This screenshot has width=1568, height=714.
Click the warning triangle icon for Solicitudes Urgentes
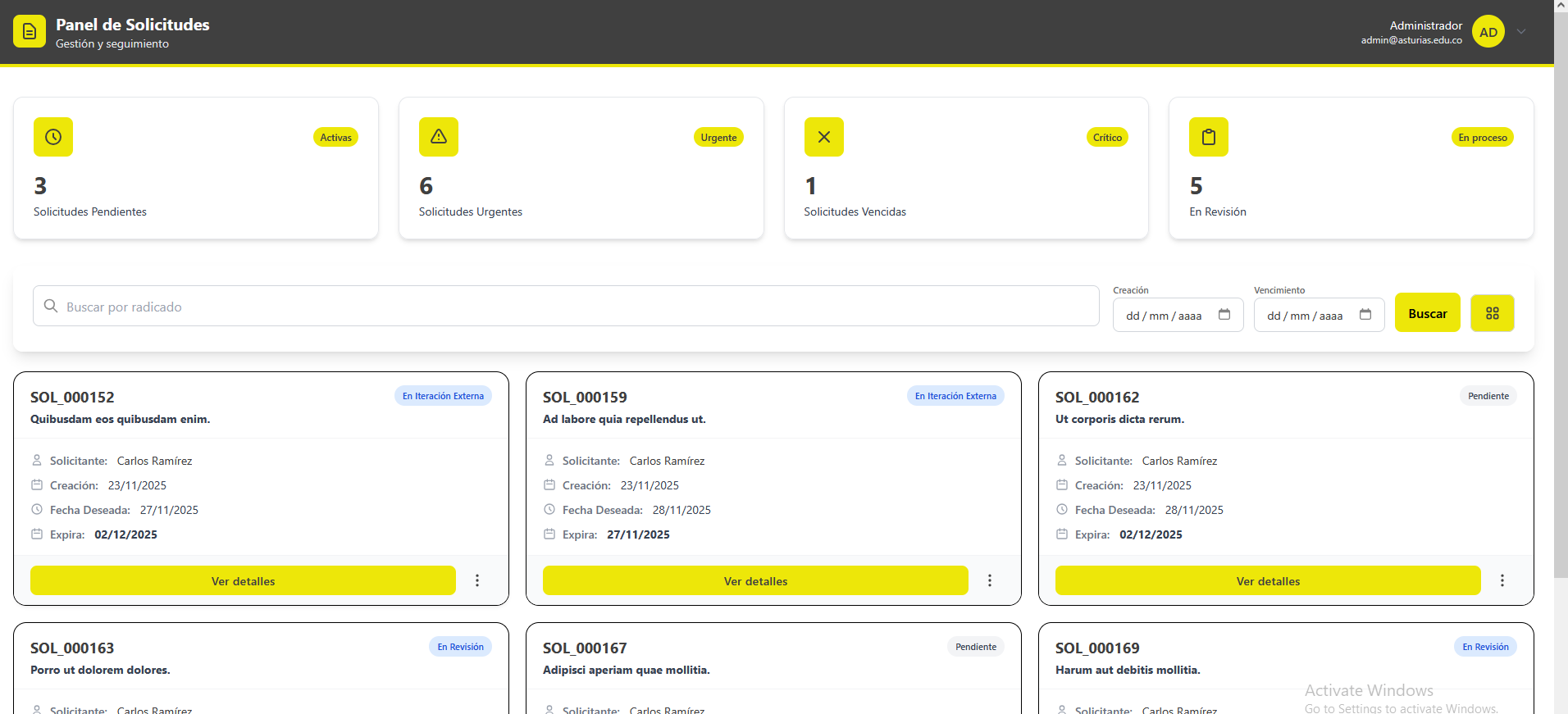(x=439, y=137)
